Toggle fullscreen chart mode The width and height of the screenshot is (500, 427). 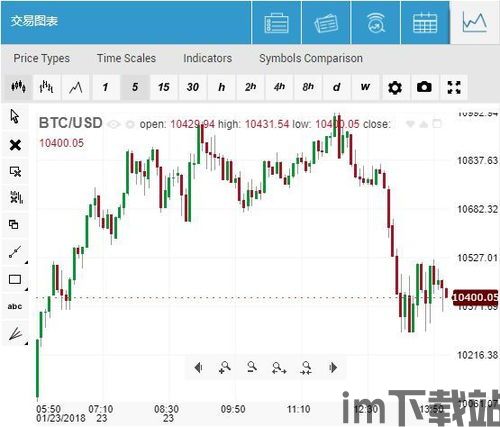(x=454, y=87)
